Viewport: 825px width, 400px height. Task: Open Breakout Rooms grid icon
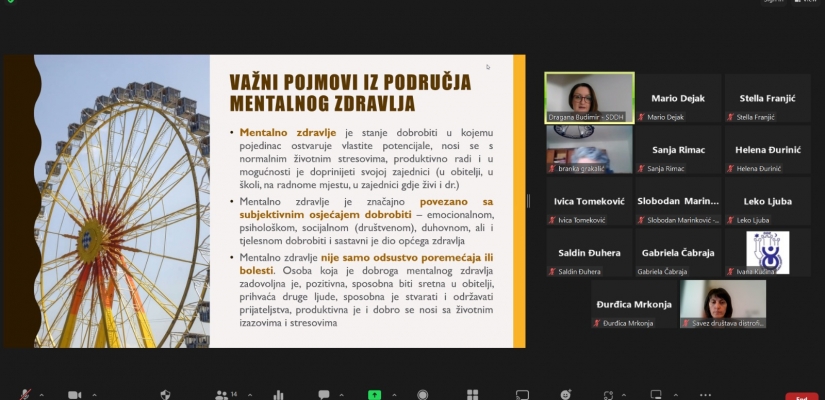(x=472, y=395)
